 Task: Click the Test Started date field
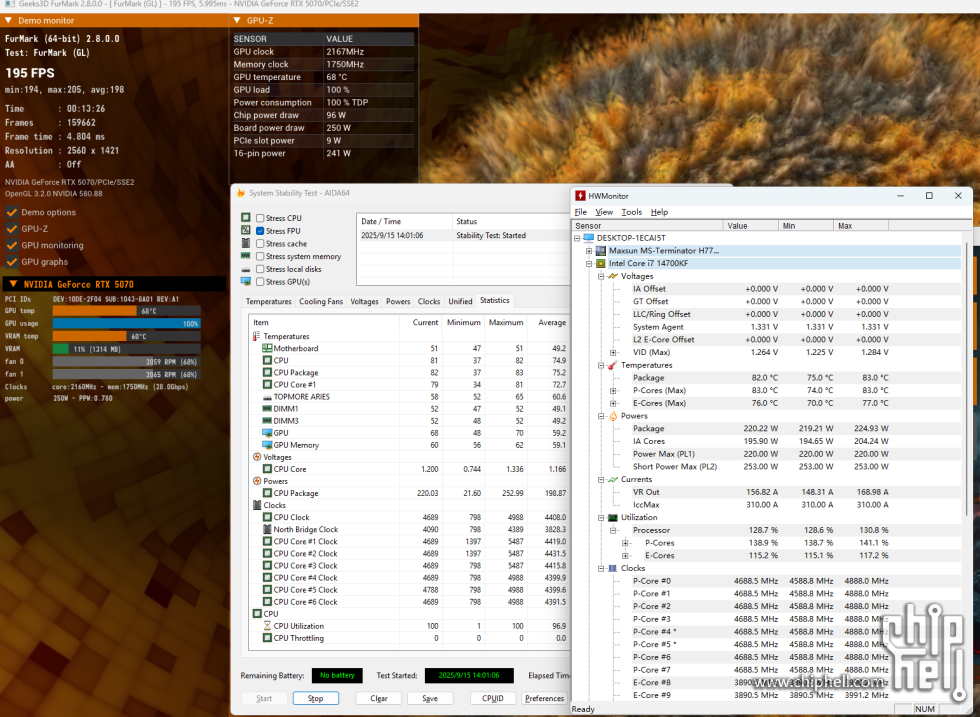click(469, 675)
